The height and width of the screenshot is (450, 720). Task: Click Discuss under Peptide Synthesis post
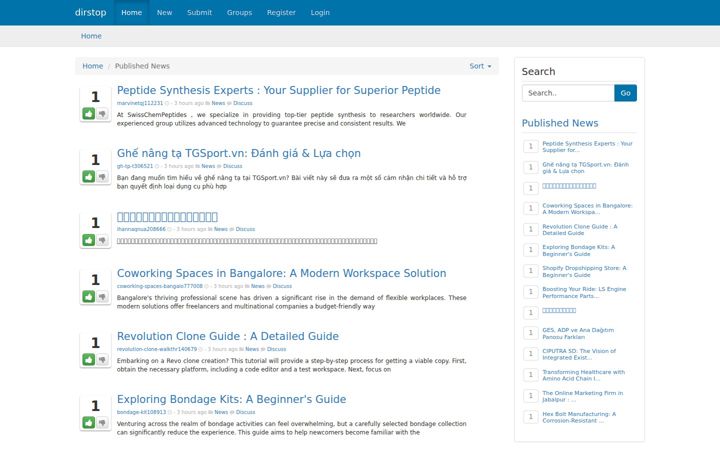click(242, 103)
